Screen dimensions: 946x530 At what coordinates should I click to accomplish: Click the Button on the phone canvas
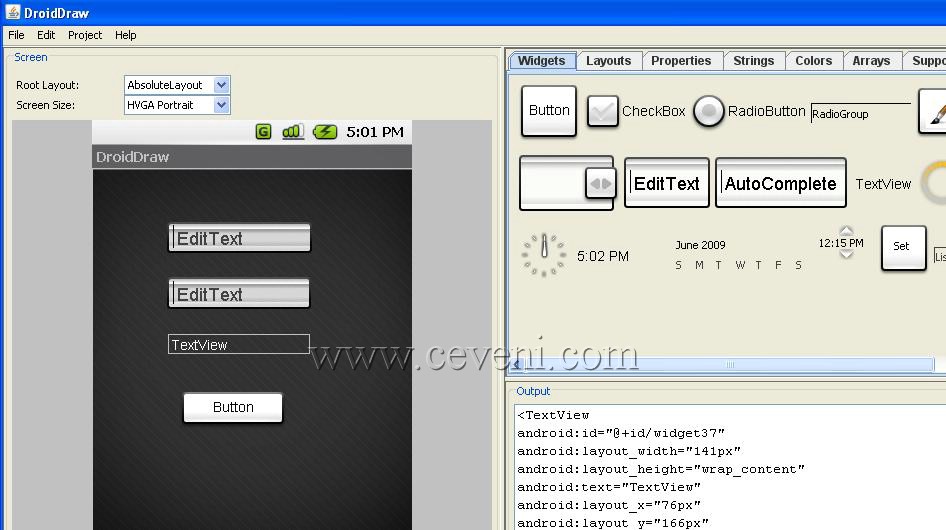point(233,407)
